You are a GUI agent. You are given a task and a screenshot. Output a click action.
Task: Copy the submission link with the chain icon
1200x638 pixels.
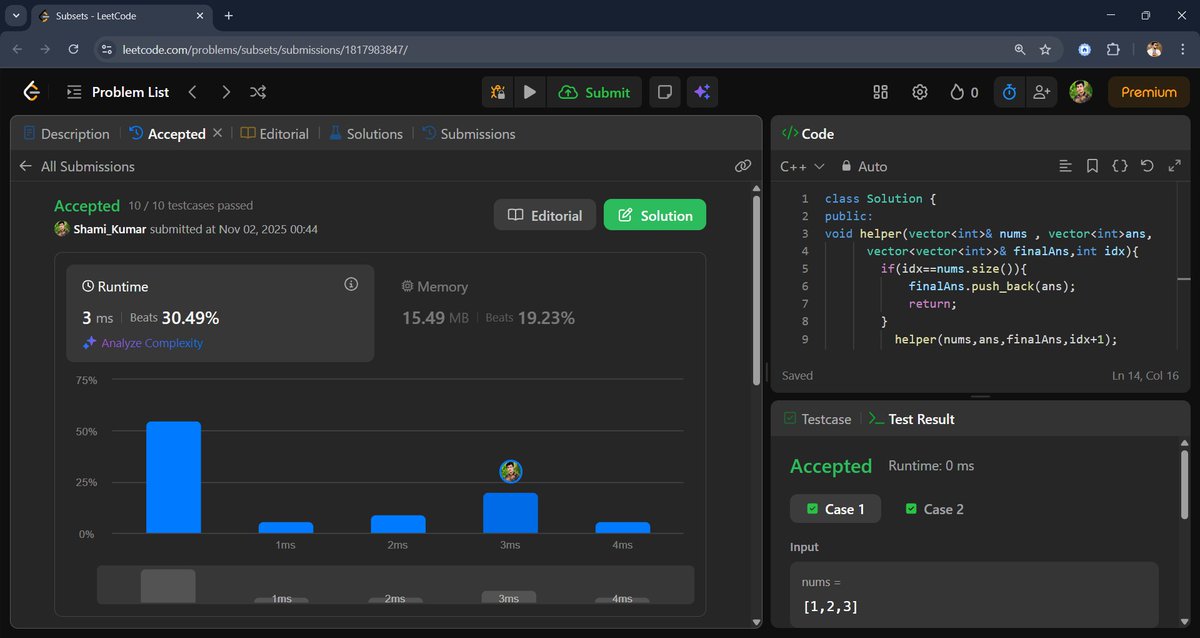pyautogui.click(x=742, y=165)
